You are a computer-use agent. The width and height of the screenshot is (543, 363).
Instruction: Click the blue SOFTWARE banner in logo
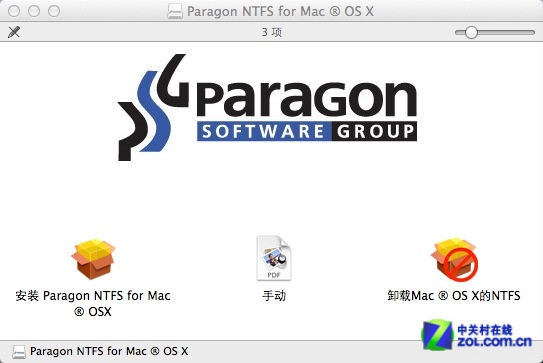pos(264,132)
